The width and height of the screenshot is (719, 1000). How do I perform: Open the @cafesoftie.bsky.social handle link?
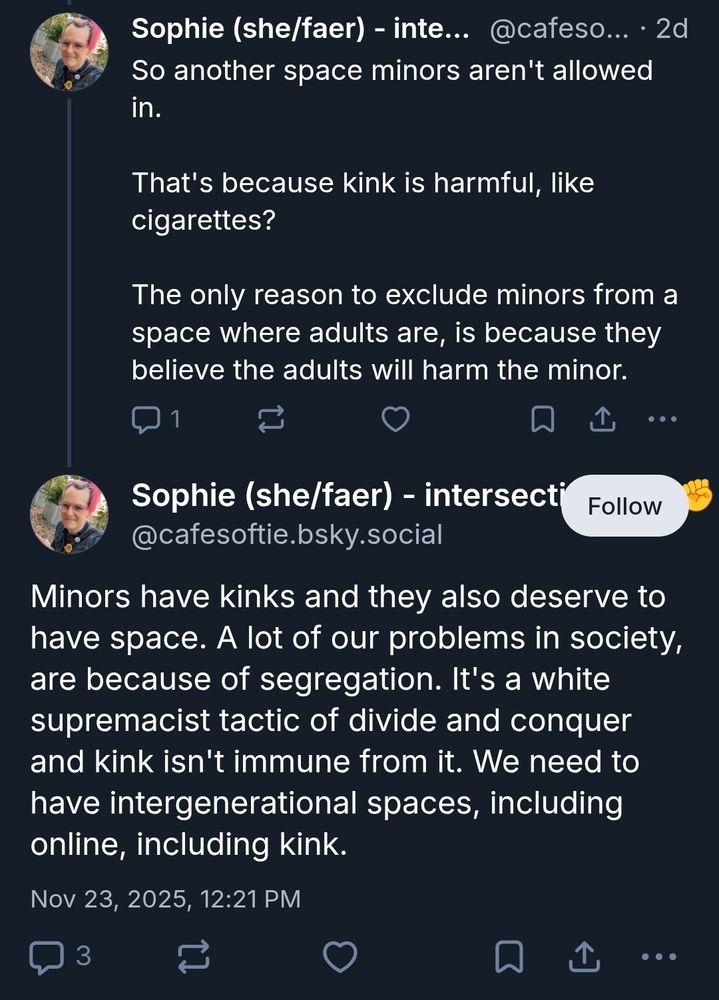tap(286, 535)
